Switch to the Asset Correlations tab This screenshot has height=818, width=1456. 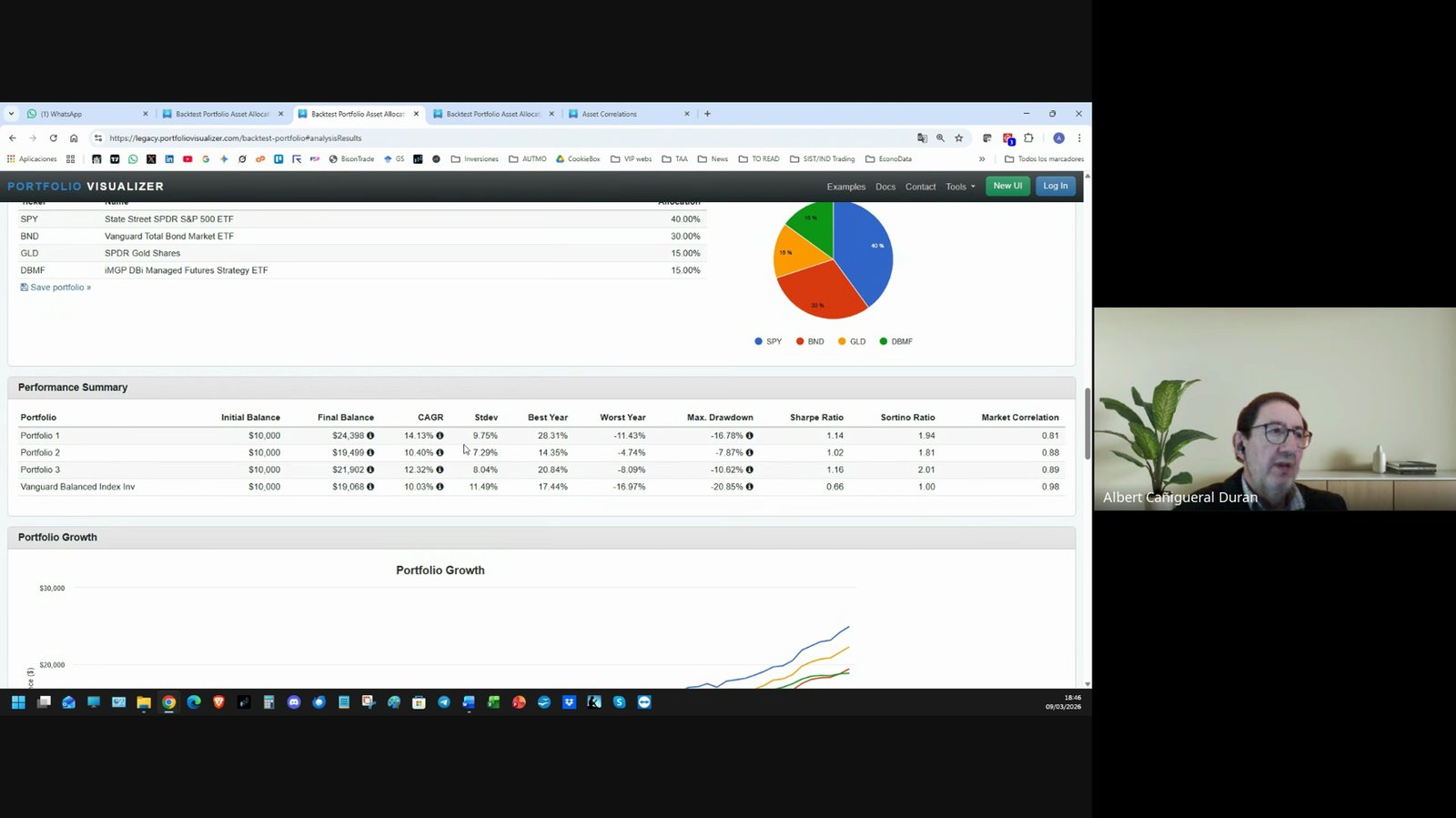[x=630, y=114]
